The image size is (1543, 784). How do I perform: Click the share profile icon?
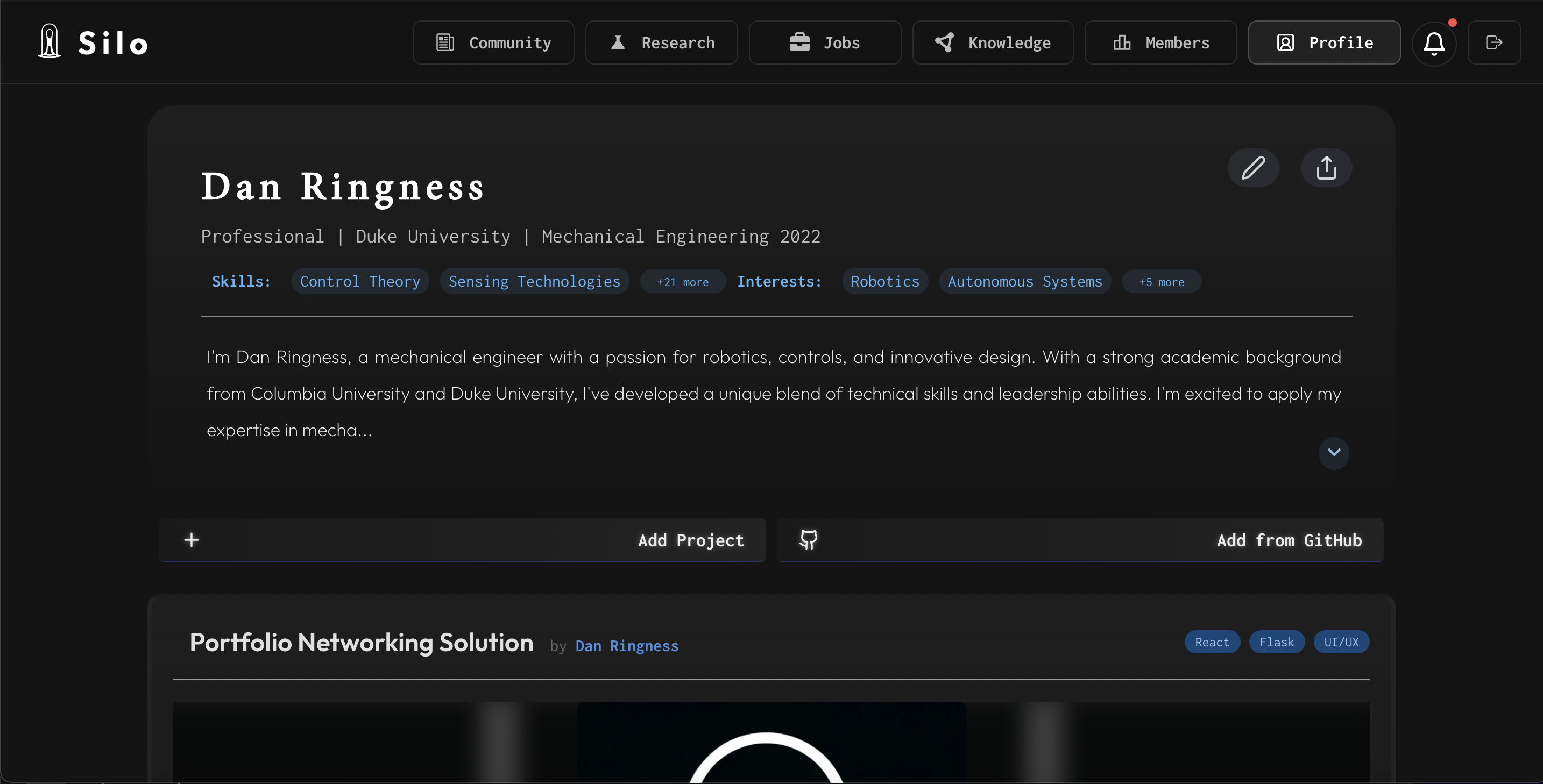point(1326,168)
